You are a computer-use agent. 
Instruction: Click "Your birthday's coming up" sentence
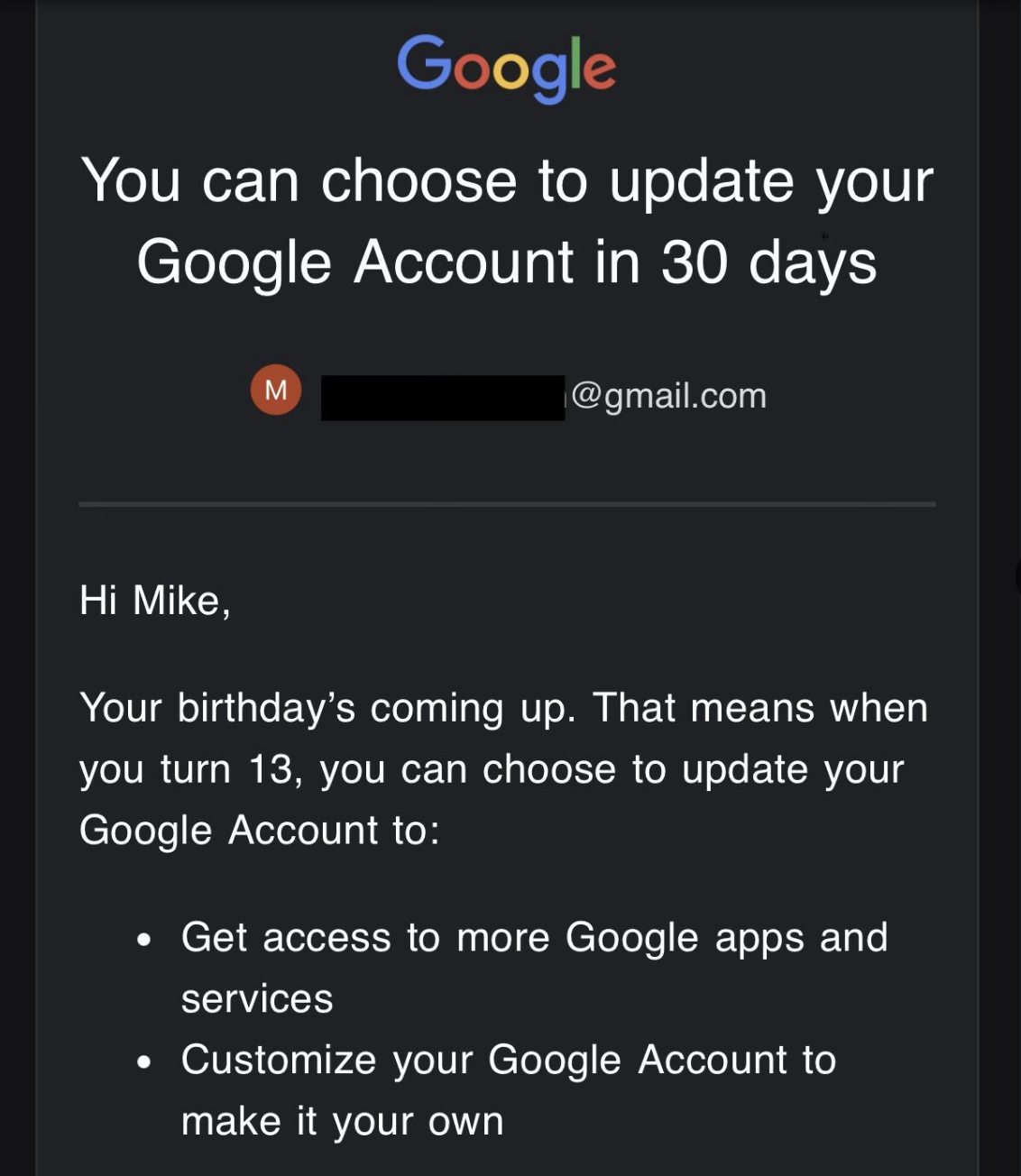coord(327,708)
